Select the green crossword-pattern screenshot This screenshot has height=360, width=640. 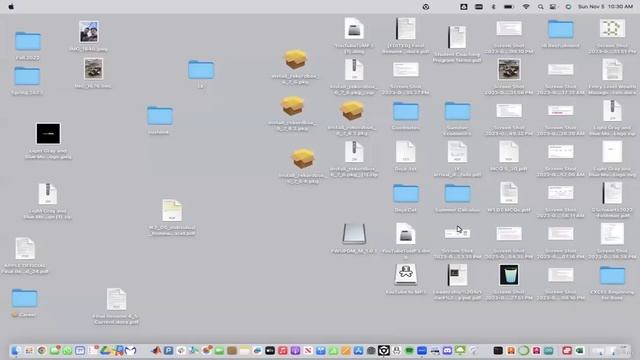612,29
